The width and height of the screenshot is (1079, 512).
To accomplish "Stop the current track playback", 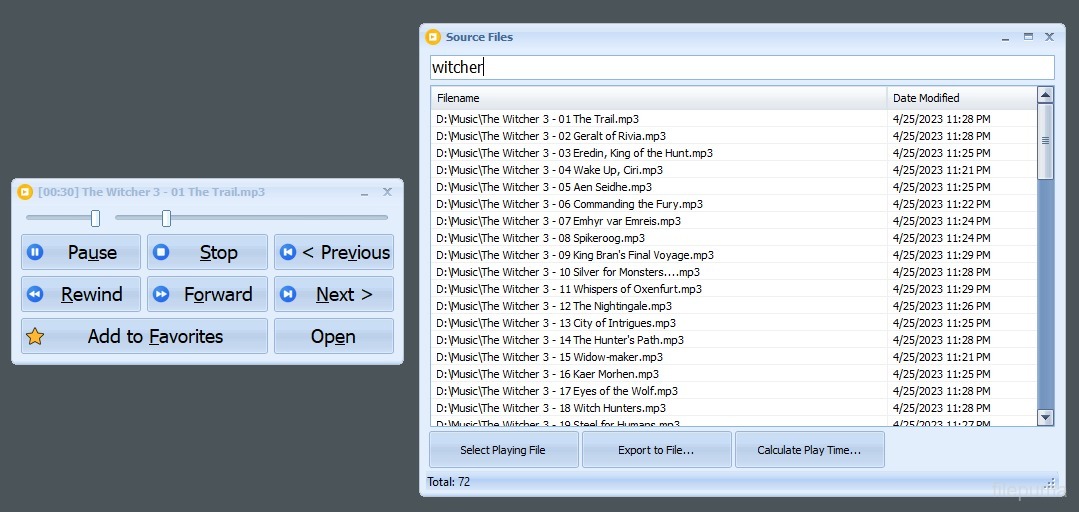I will coord(207,252).
